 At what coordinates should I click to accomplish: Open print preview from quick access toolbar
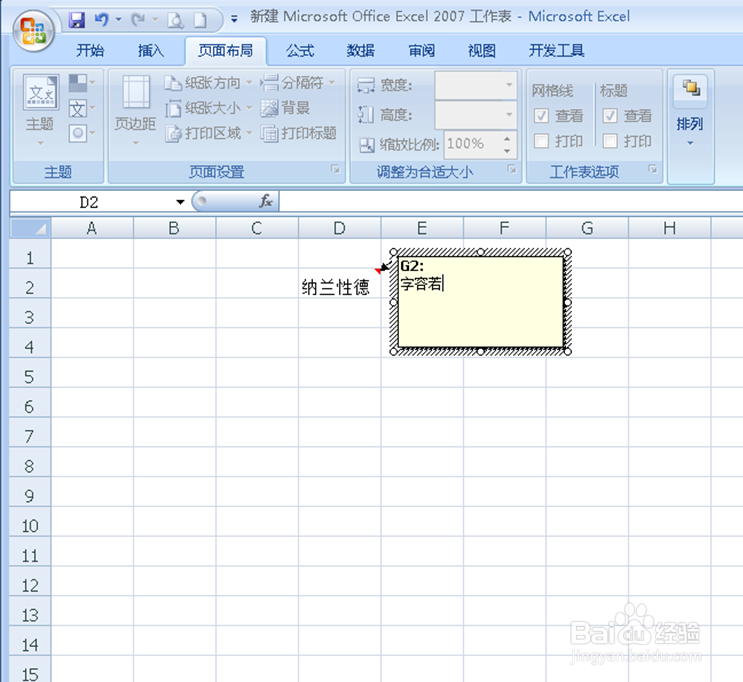pyautogui.click(x=175, y=20)
